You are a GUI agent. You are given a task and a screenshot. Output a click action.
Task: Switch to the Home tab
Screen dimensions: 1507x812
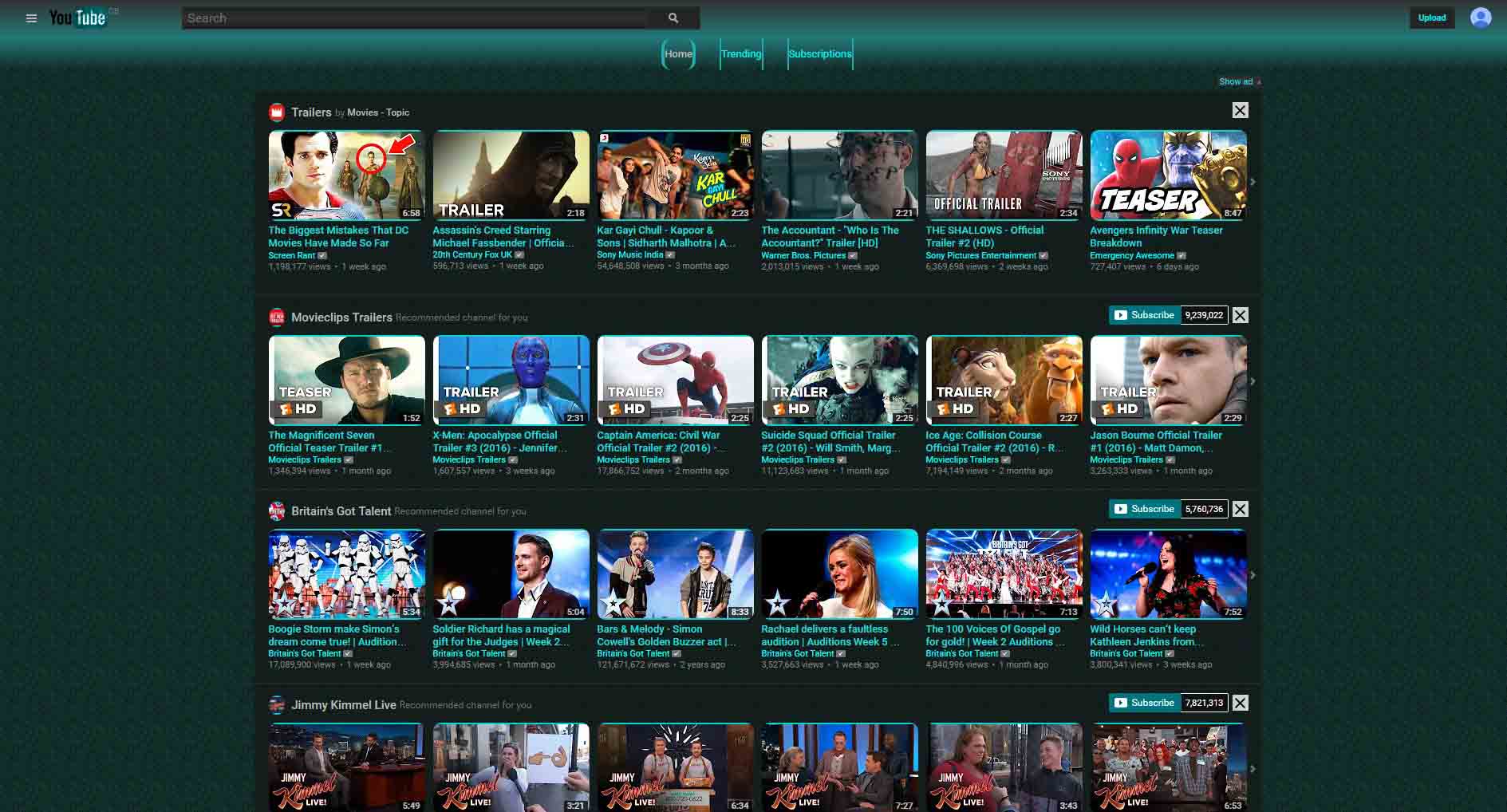[678, 54]
